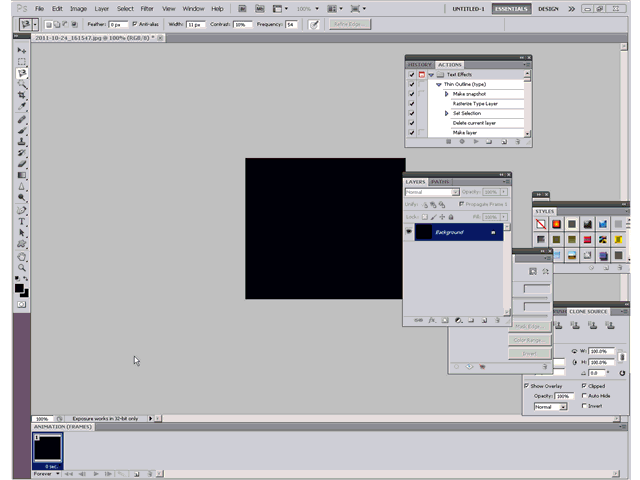Apply the red style swatch in Styles panel
This screenshot has height=480, width=640.
tap(587, 240)
